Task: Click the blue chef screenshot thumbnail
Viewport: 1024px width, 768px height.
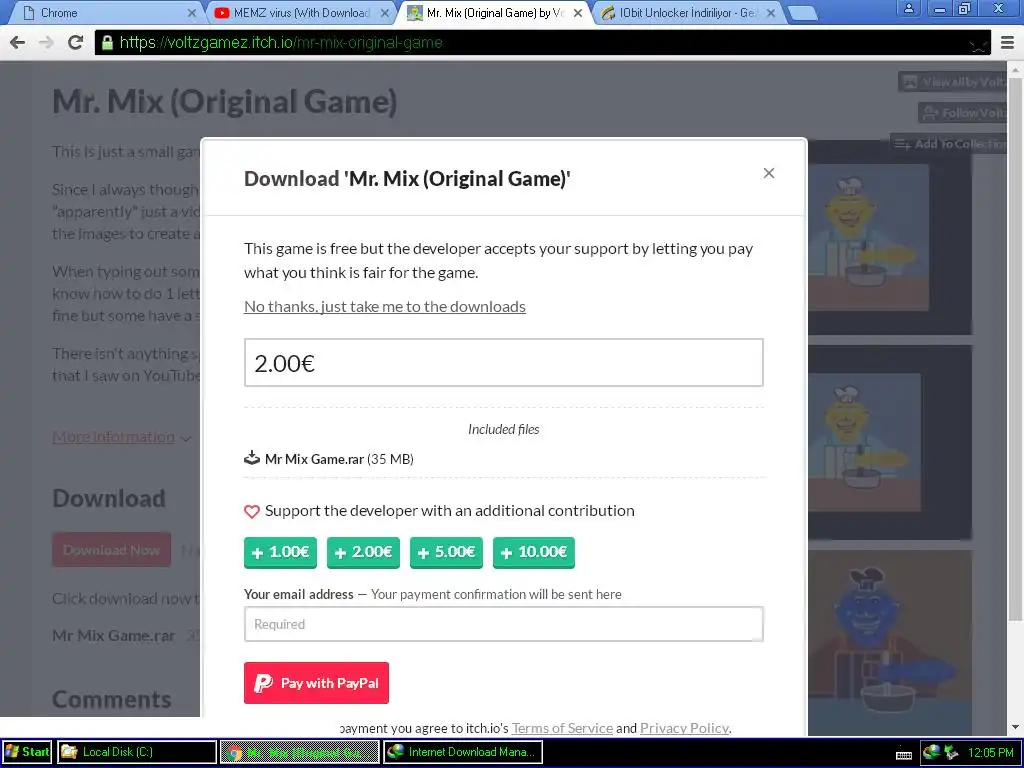Action: click(x=889, y=643)
